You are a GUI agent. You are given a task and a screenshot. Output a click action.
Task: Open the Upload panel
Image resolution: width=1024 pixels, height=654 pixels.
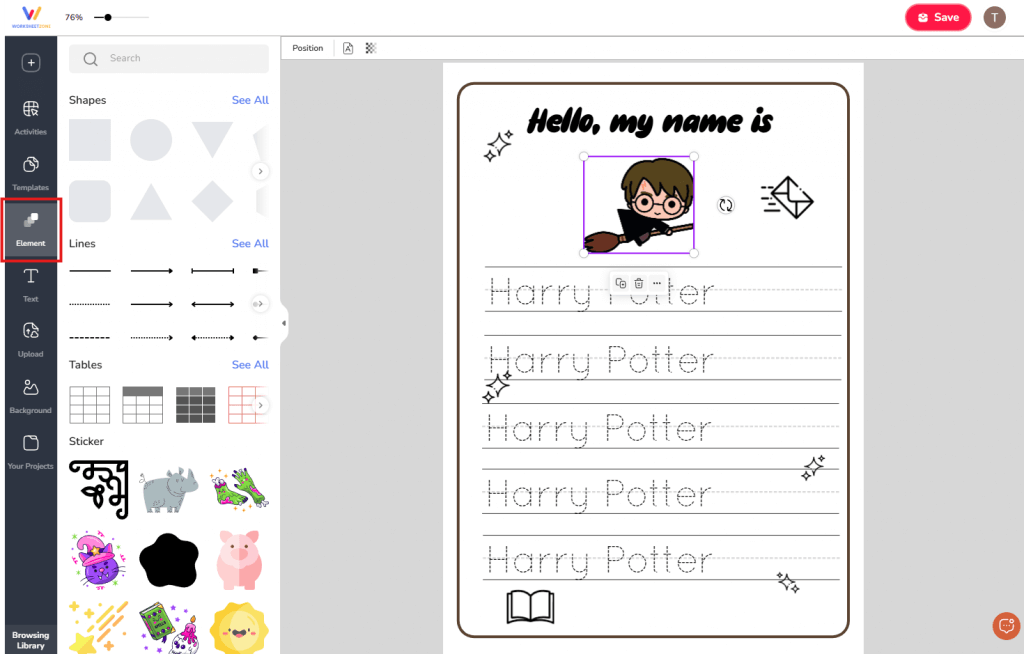coord(31,340)
